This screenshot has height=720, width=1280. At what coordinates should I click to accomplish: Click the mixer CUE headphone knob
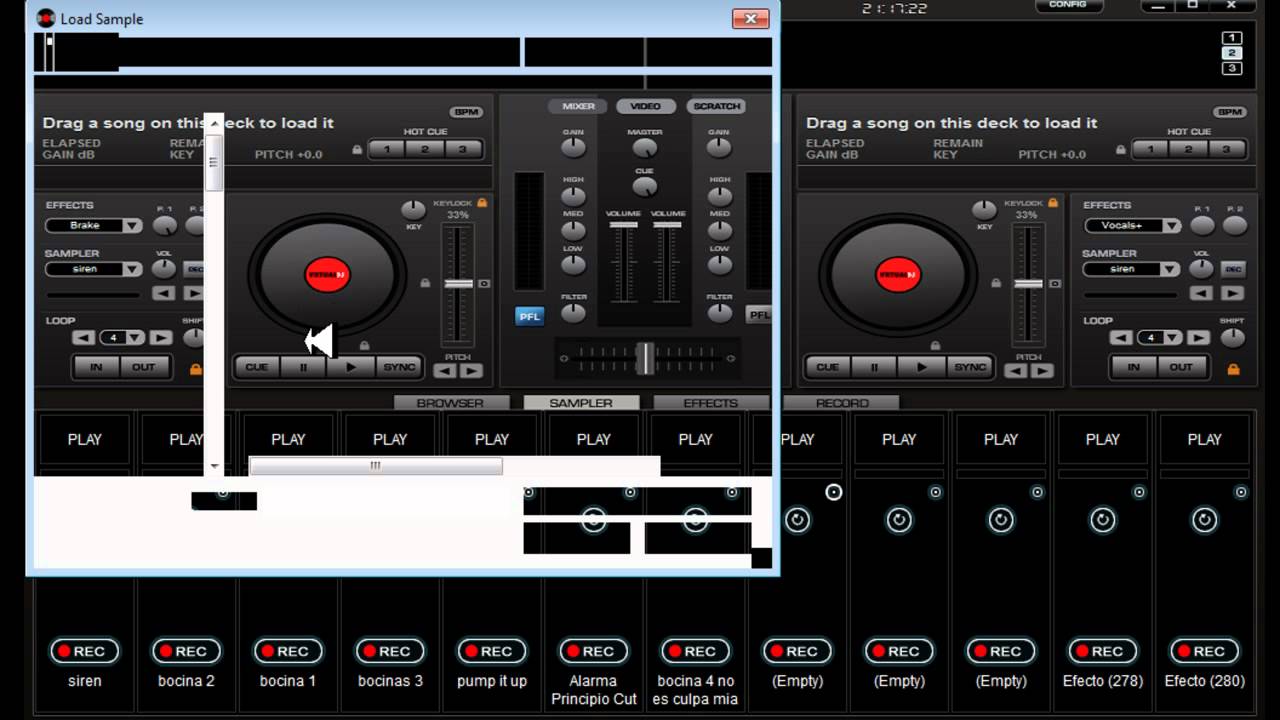click(x=645, y=186)
